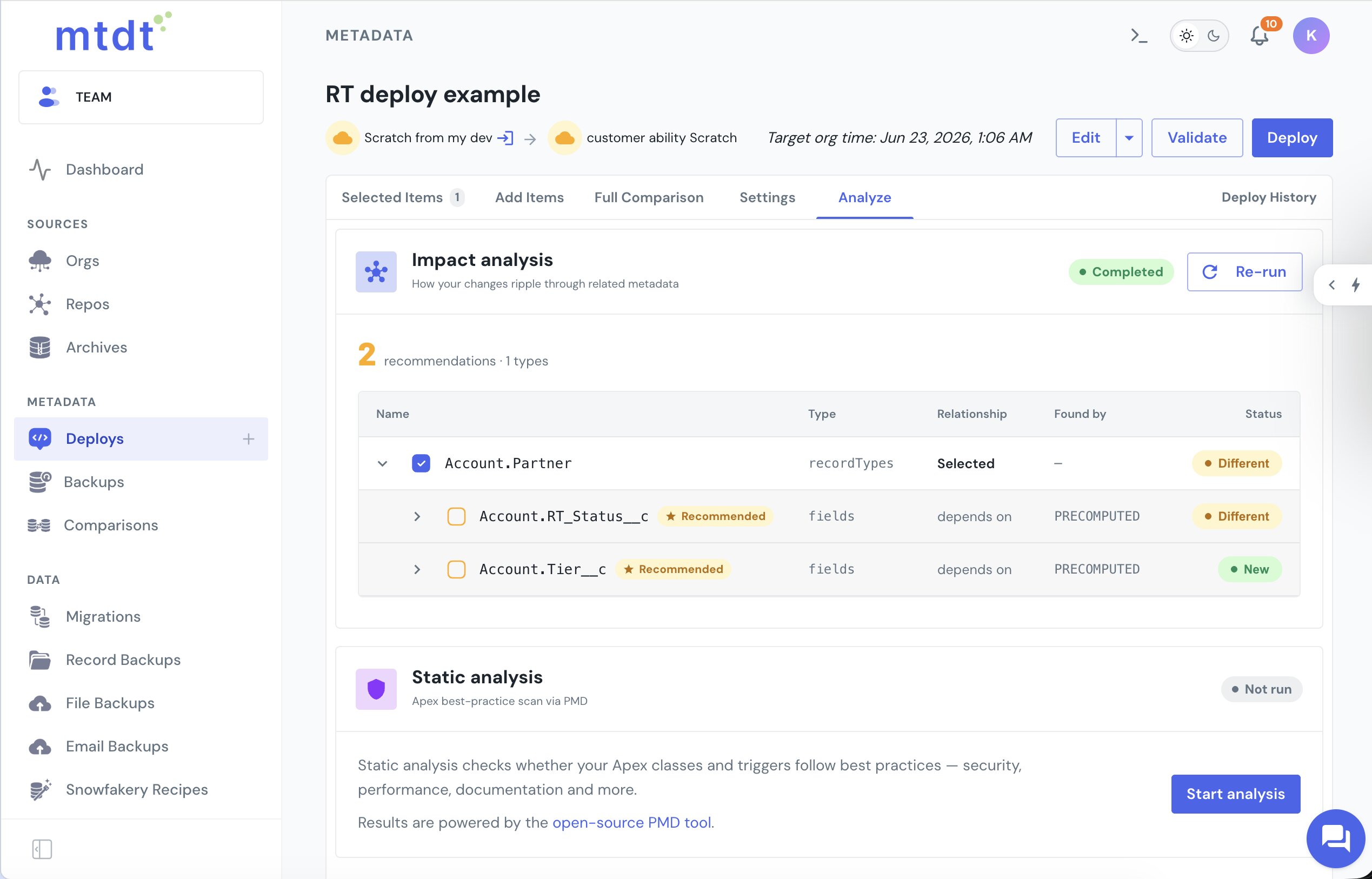1372x879 pixels.
Task: Open the chat support bubble
Action: pyautogui.click(x=1335, y=838)
